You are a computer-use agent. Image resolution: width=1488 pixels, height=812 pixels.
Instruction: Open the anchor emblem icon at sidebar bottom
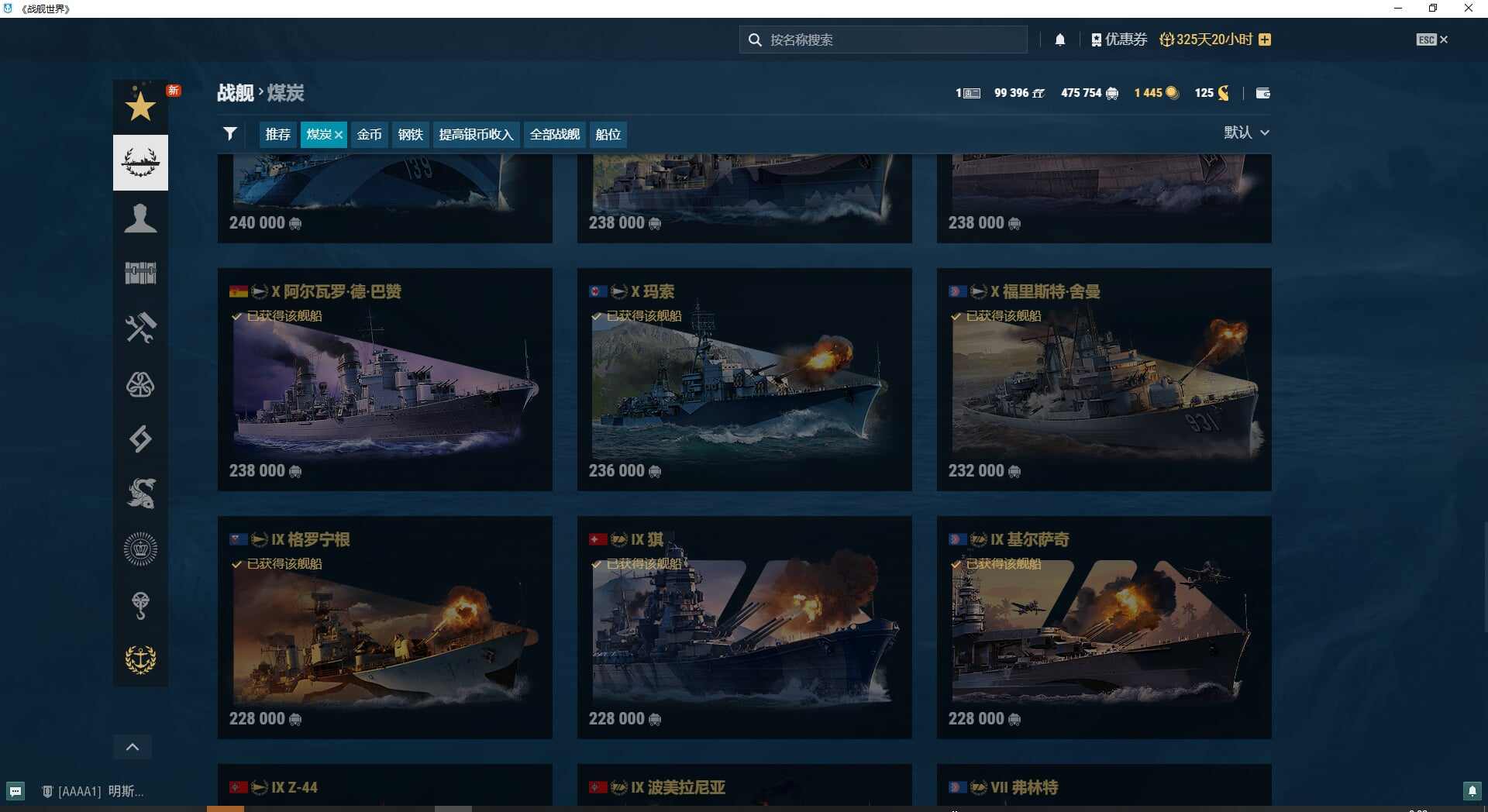tap(140, 661)
